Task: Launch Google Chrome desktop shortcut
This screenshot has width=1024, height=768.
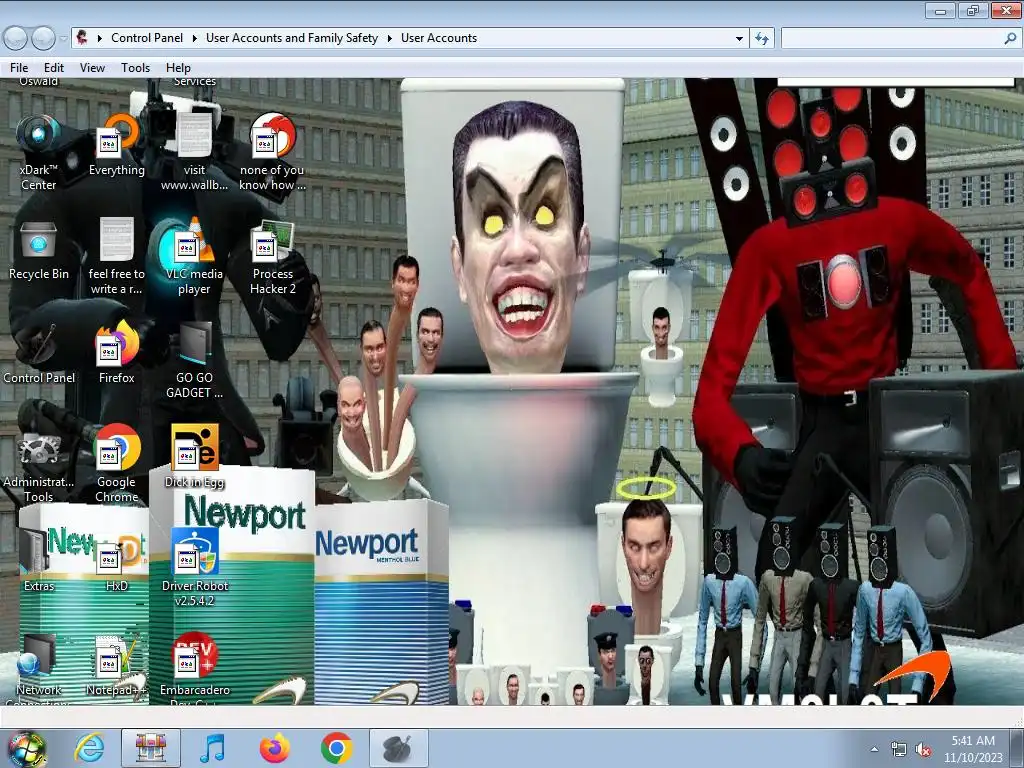Action: (116, 464)
